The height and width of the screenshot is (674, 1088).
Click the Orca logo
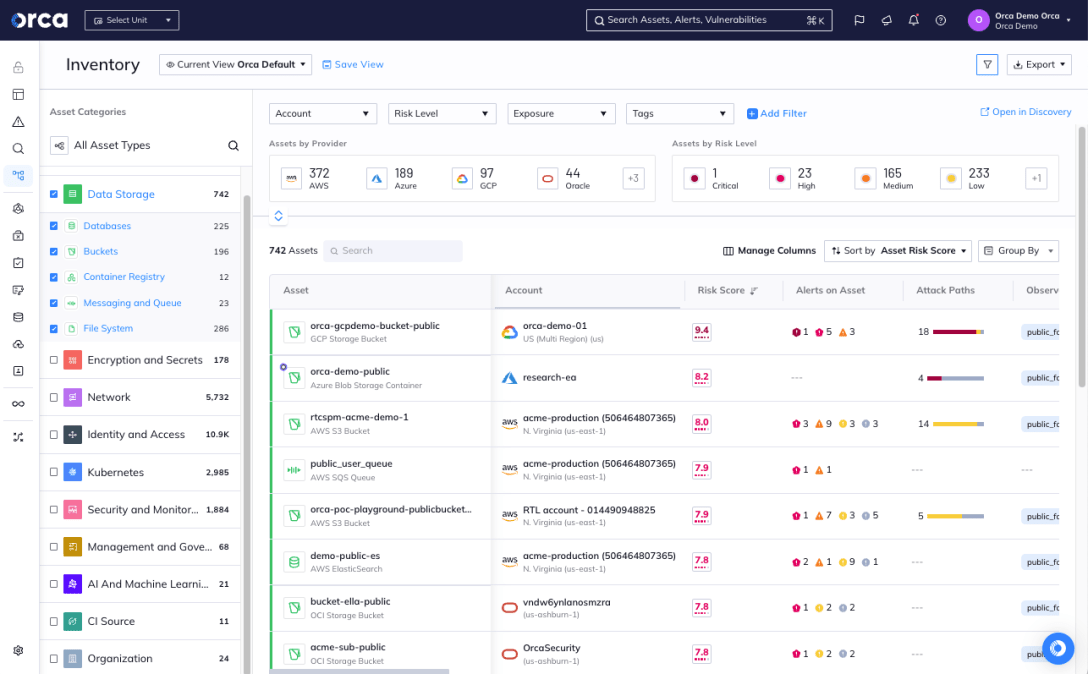40,20
